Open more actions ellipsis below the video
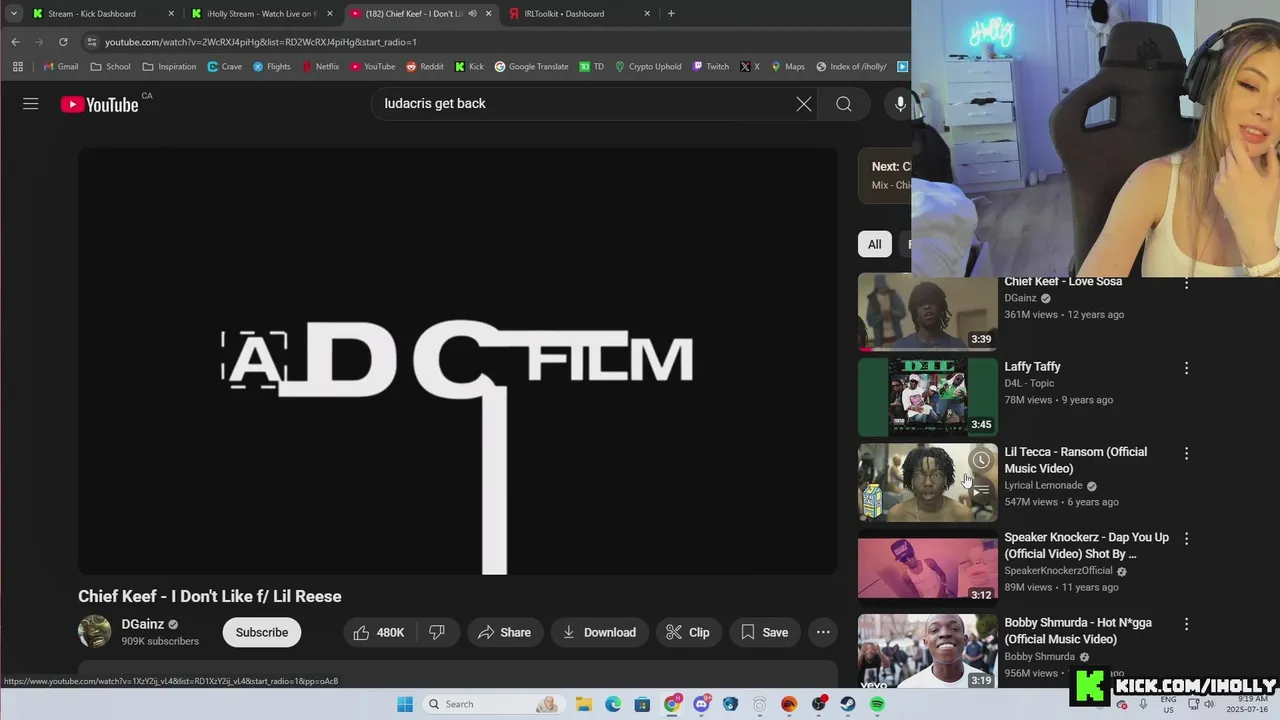 (x=823, y=632)
